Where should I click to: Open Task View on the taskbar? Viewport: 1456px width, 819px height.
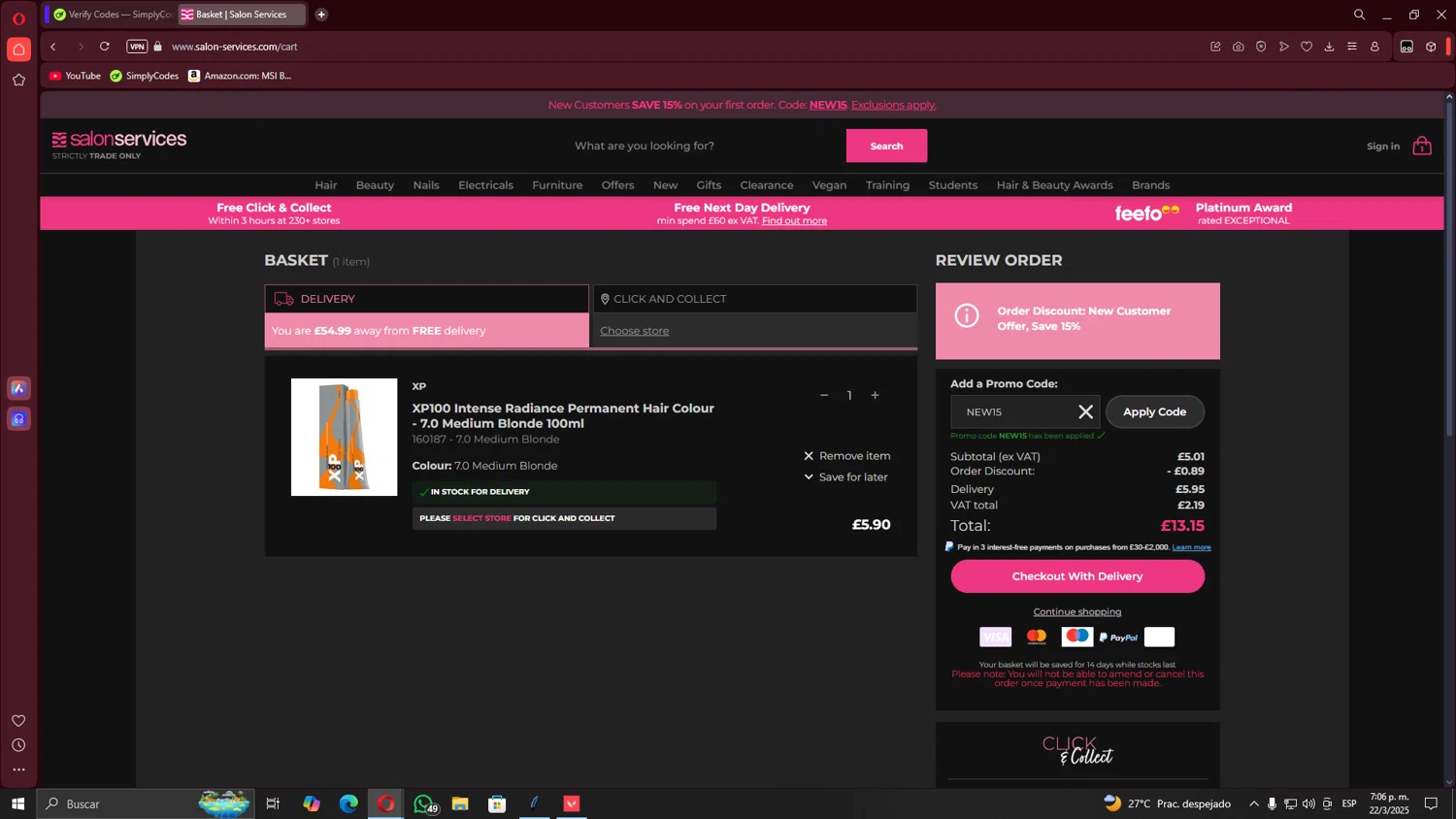(273, 803)
